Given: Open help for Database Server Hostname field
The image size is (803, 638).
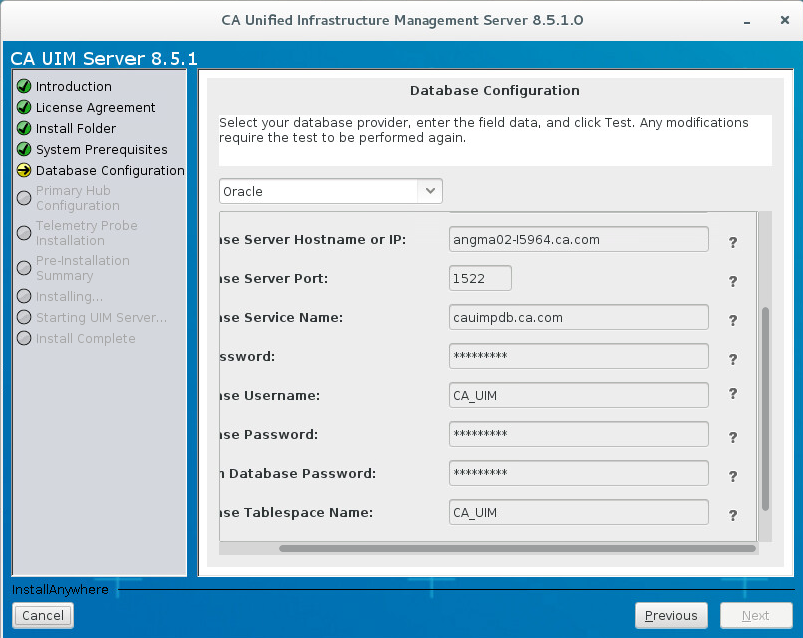Looking at the screenshot, I should click(x=733, y=242).
